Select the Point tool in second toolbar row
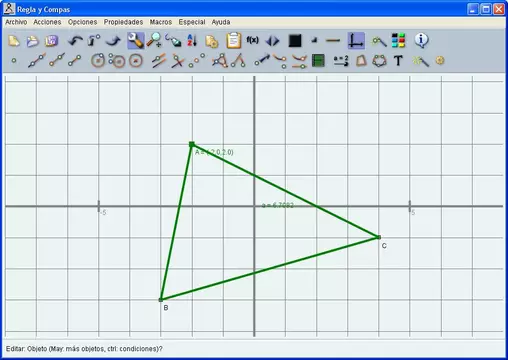The height and width of the screenshot is (360, 508). pos(14,61)
